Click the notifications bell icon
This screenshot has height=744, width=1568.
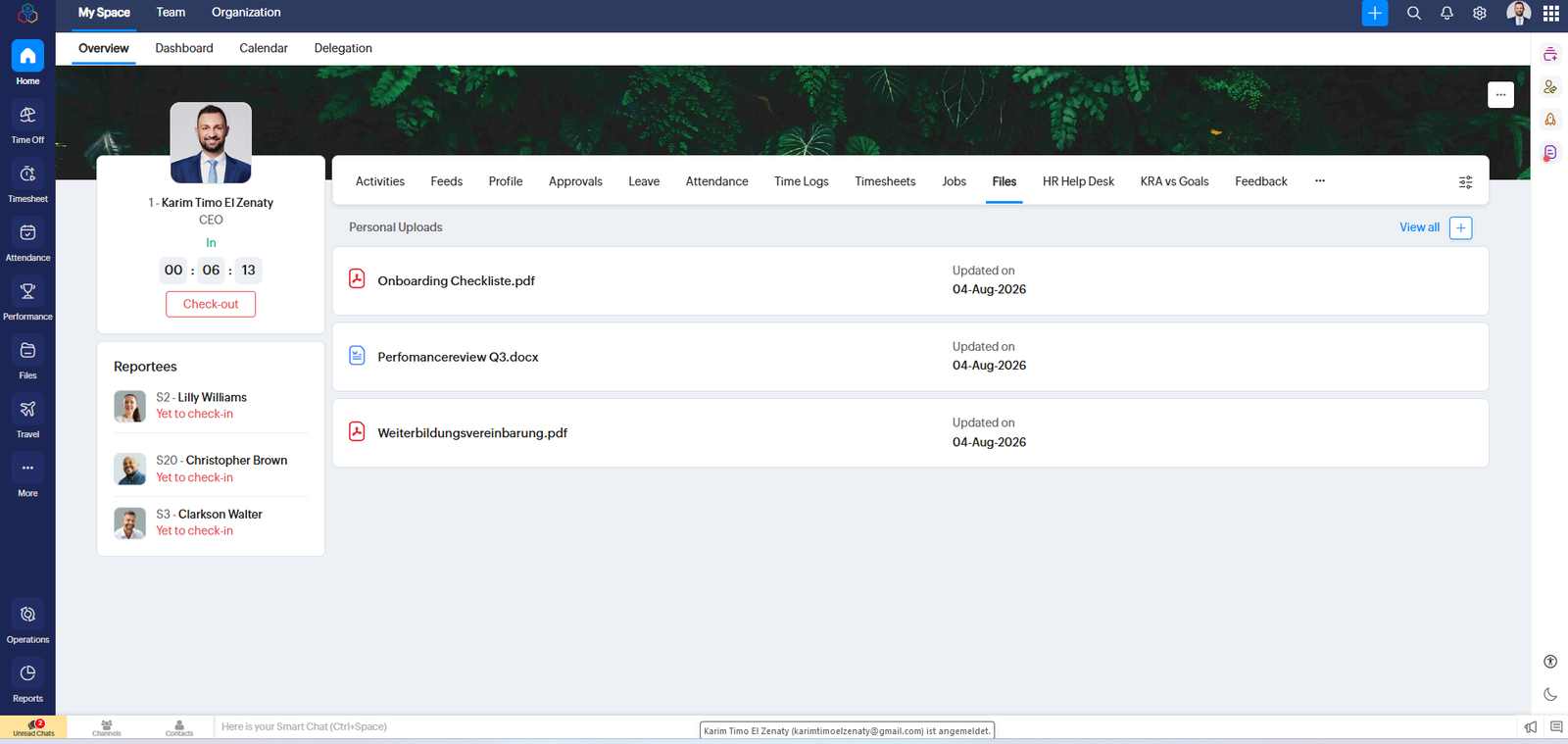click(1446, 13)
